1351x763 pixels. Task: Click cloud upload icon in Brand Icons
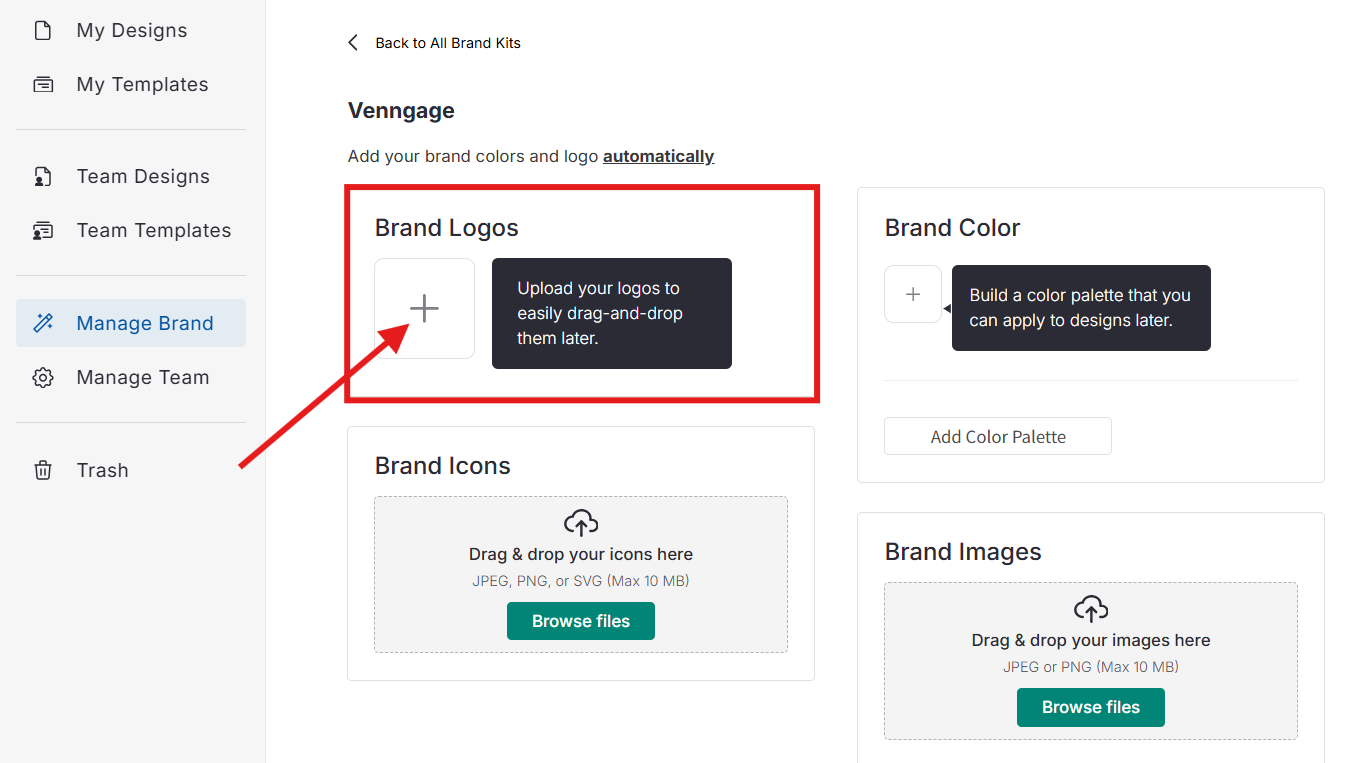tap(581, 523)
